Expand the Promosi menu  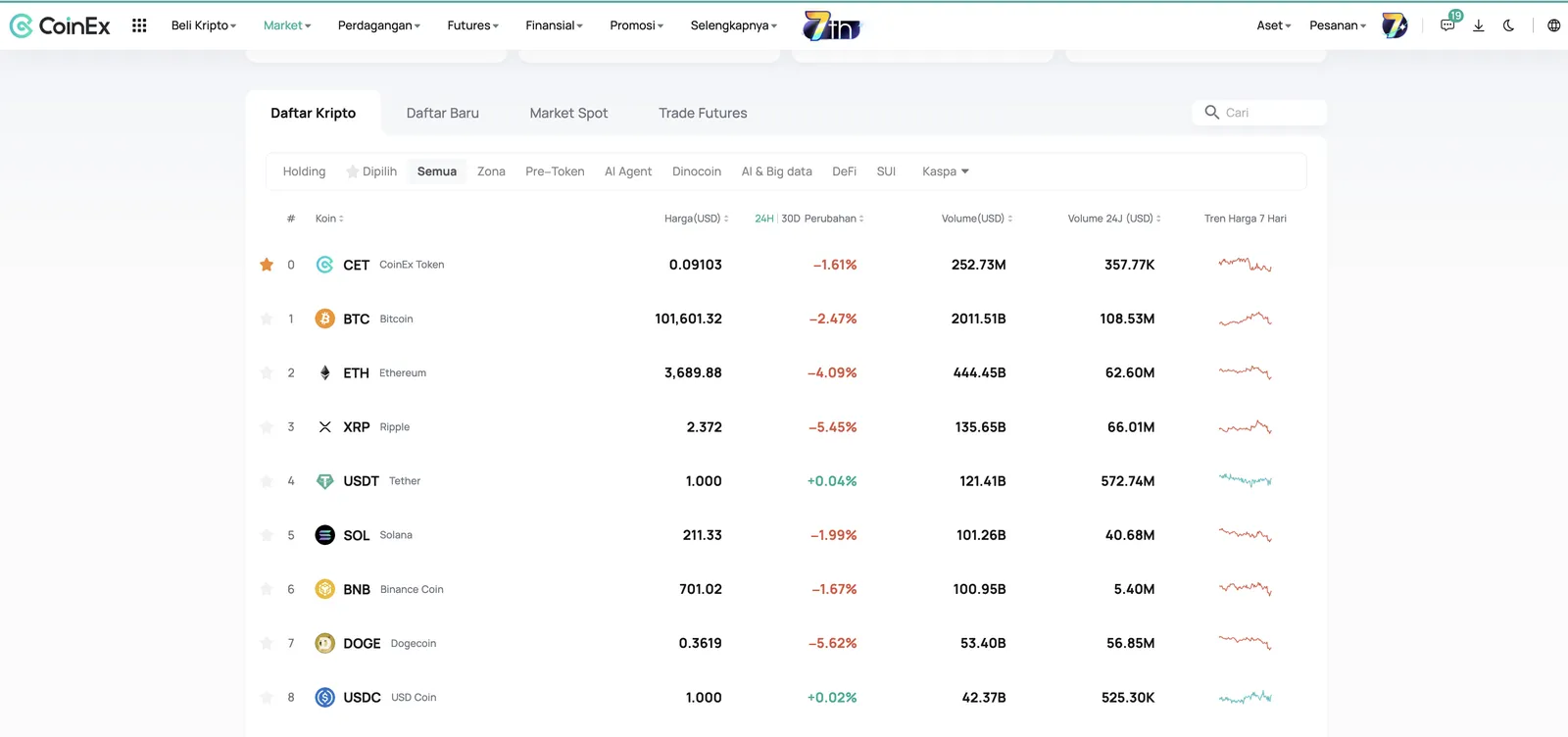pos(637,25)
